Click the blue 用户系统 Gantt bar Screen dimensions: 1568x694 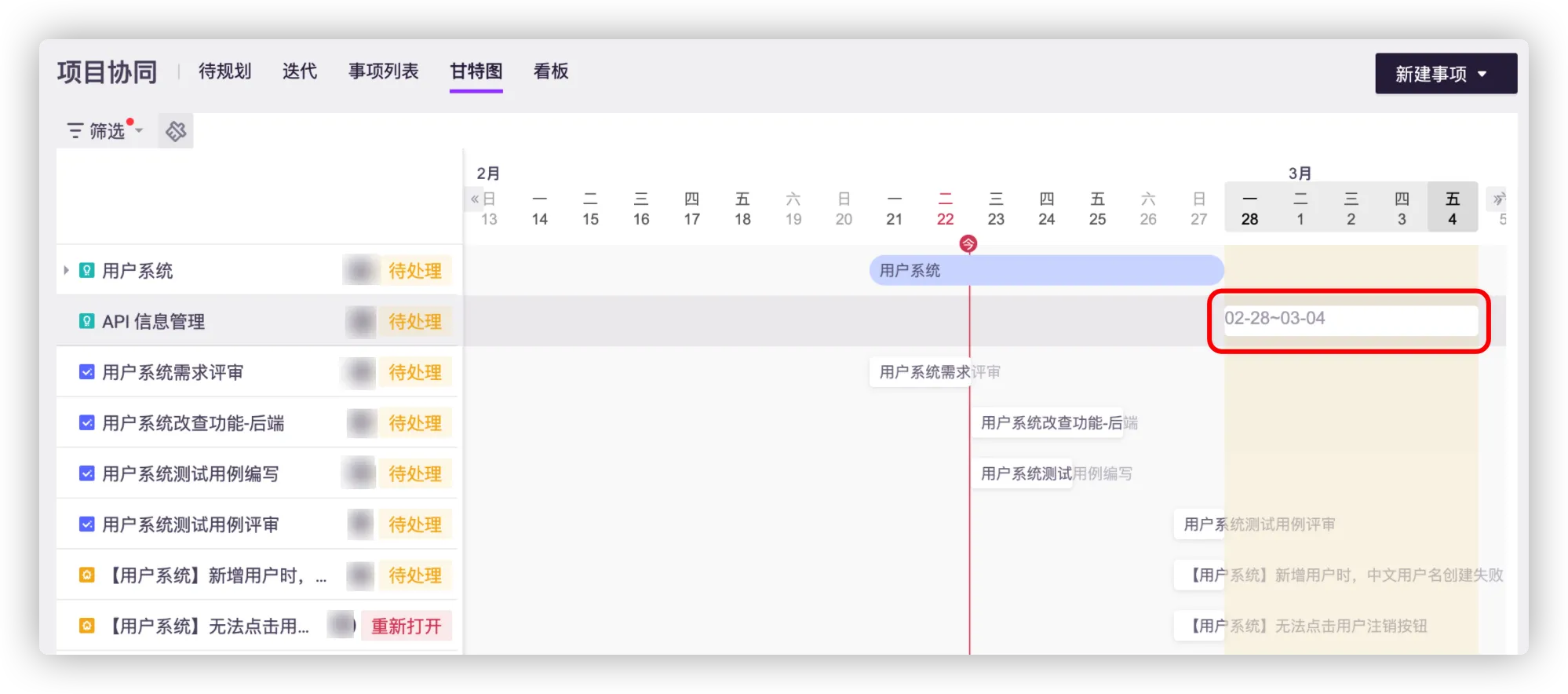[x=1045, y=271]
